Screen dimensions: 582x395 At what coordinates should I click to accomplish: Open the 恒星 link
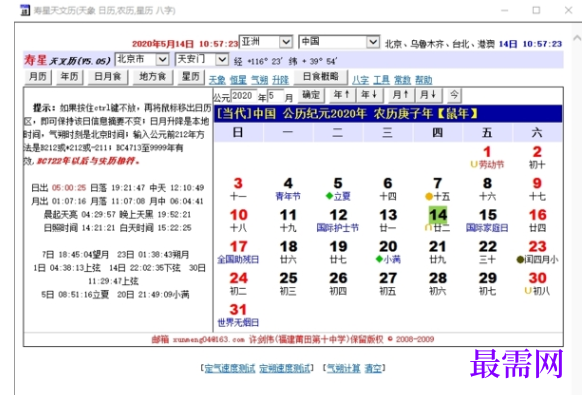[238, 80]
